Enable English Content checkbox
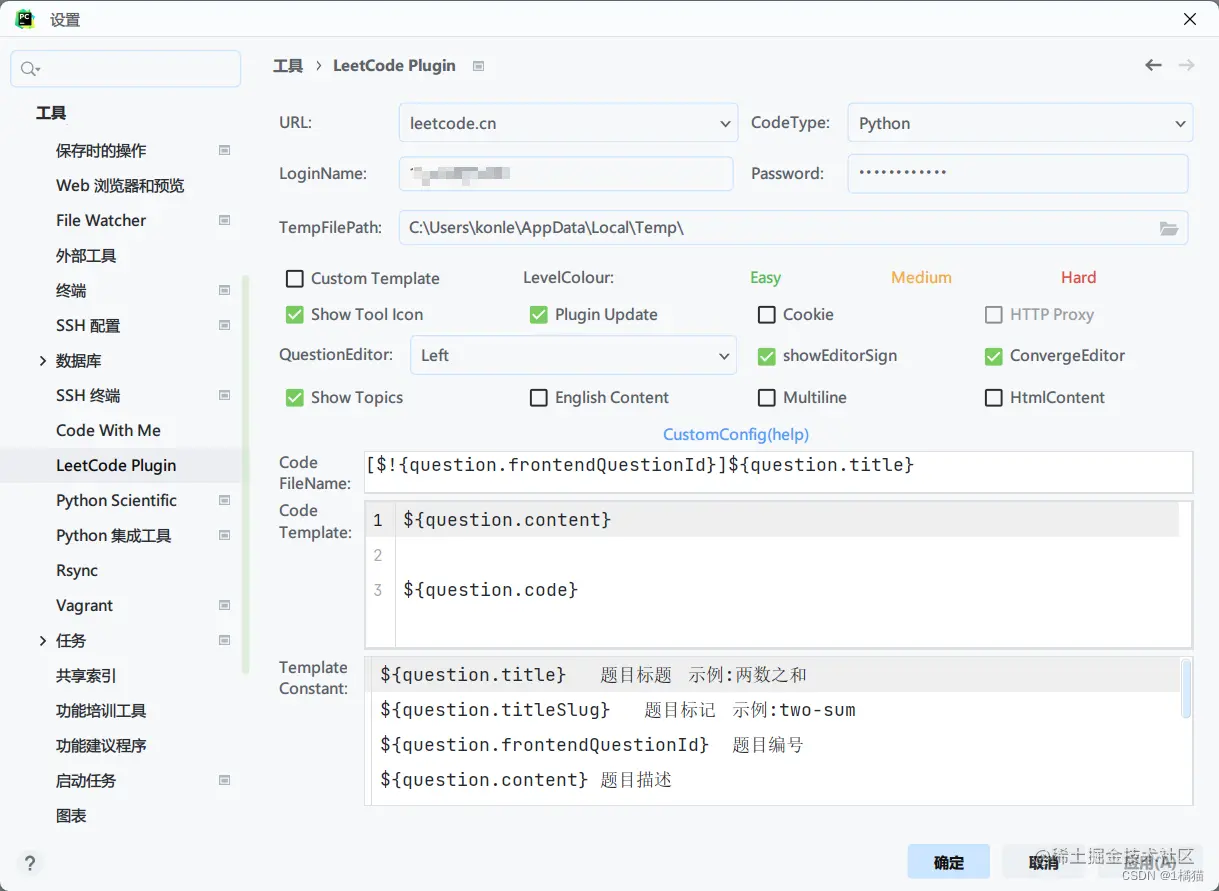 pyautogui.click(x=539, y=397)
